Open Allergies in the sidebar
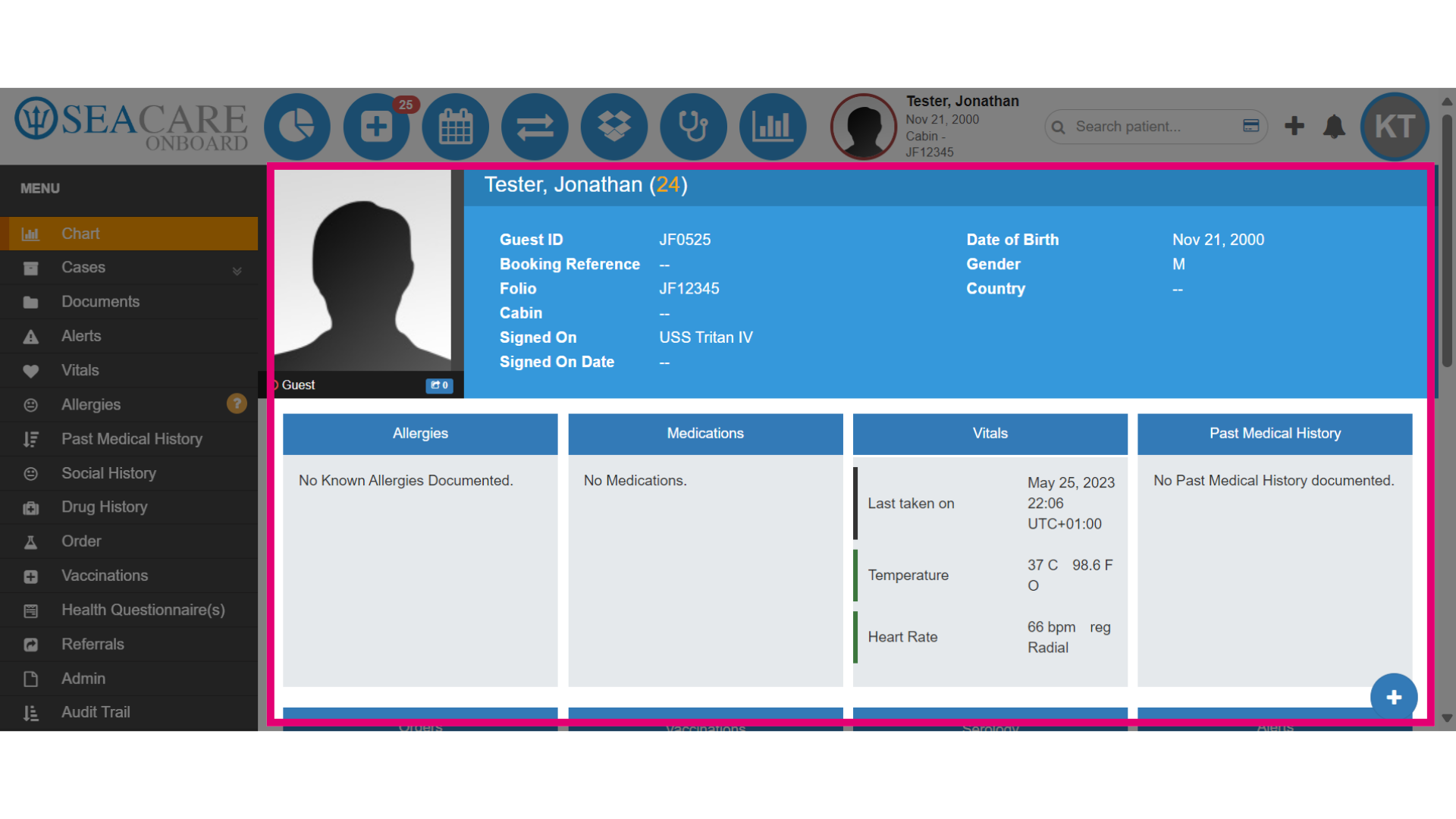The image size is (1456, 819). pos(129,404)
